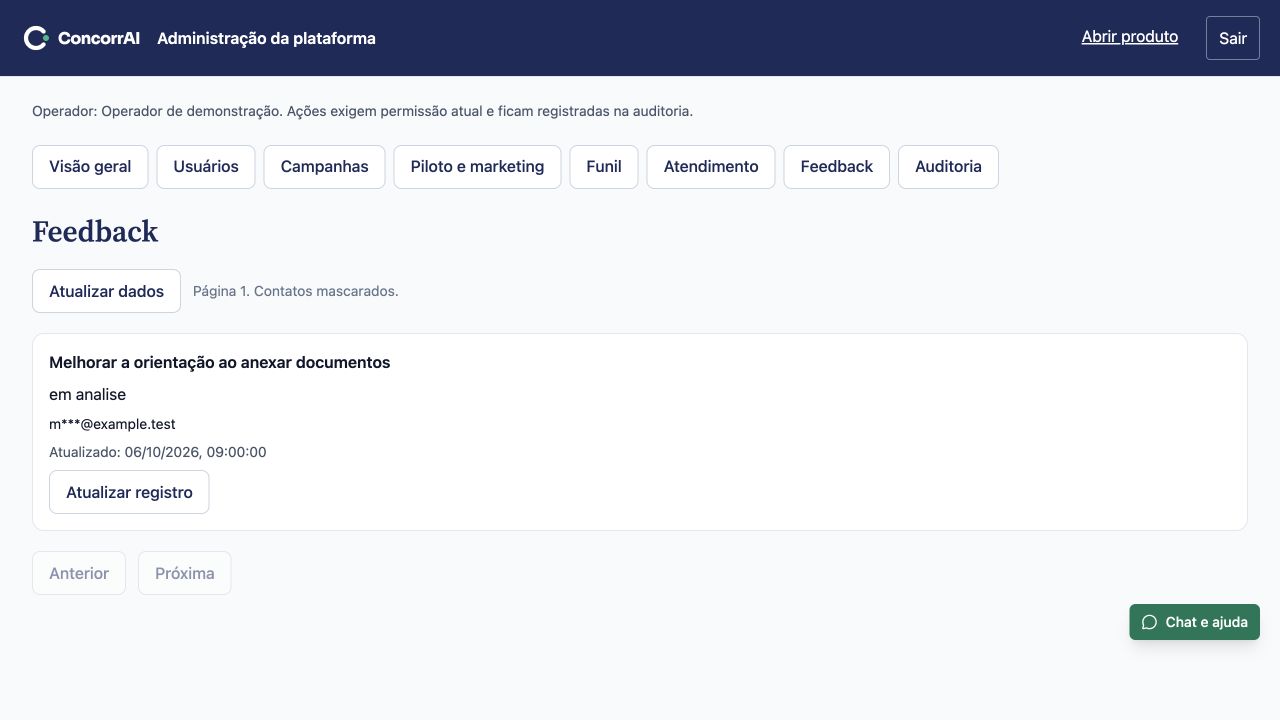This screenshot has width=1280, height=720.
Task: Switch to the Usuários tab
Action: click(206, 167)
